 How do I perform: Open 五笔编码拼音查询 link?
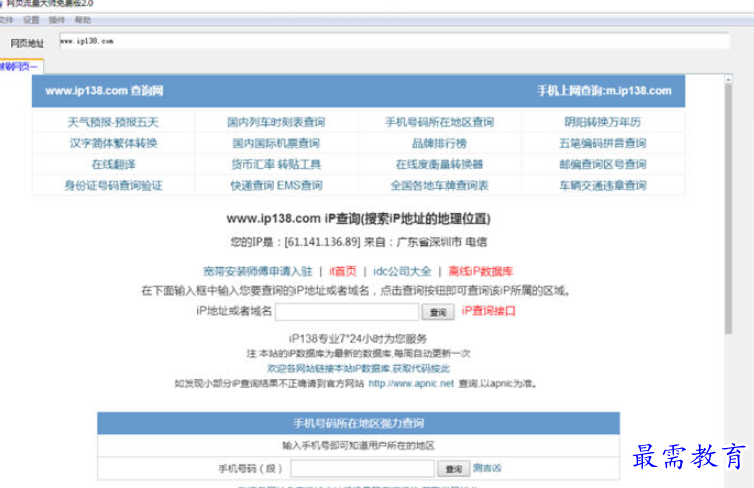click(x=603, y=143)
